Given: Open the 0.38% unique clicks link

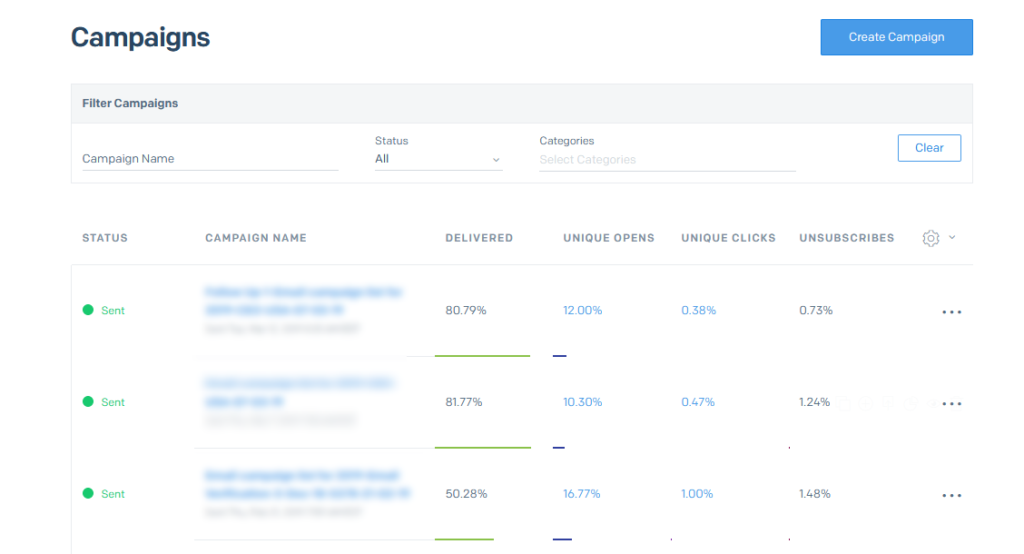Looking at the screenshot, I should tap(698, 310).
